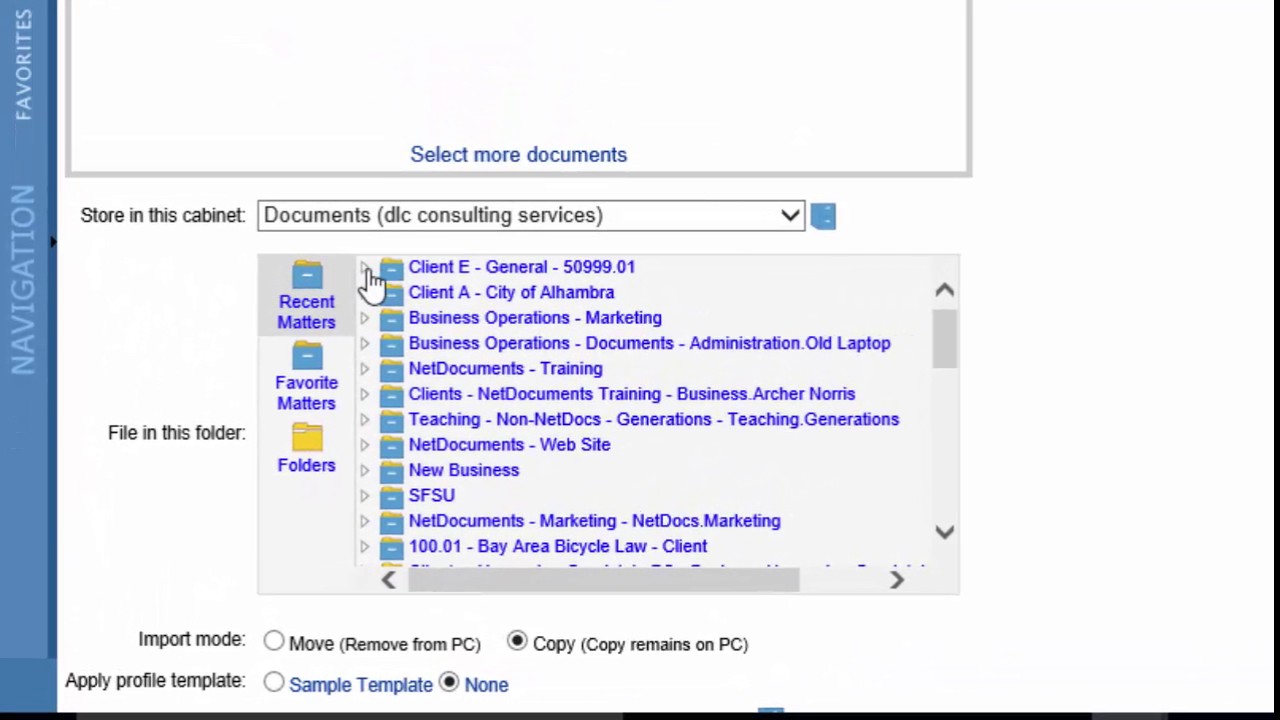
Task: Expand Clients - NetDocuments Training node
Action: coord(364,394)
